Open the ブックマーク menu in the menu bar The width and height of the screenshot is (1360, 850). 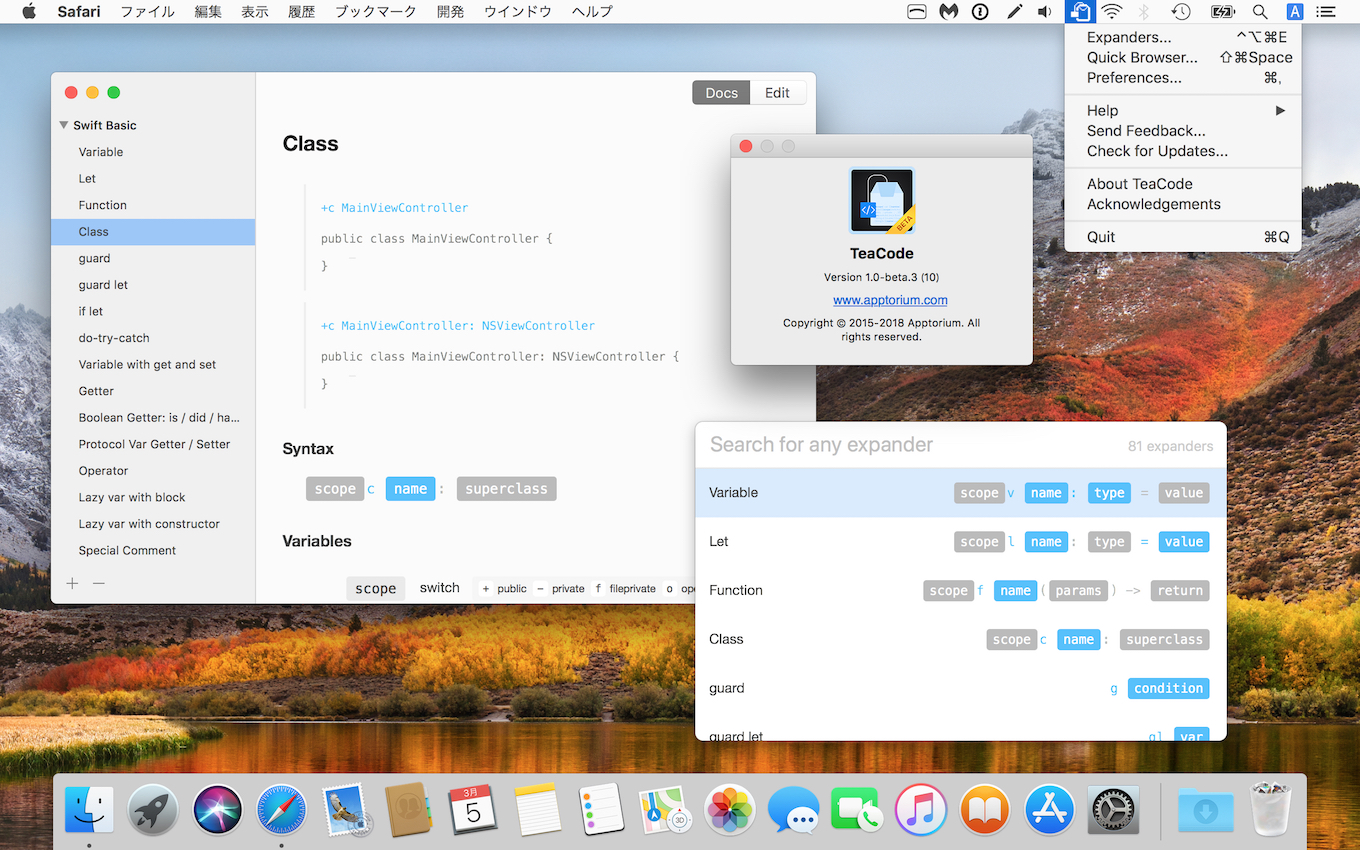(x=376, y=12)
